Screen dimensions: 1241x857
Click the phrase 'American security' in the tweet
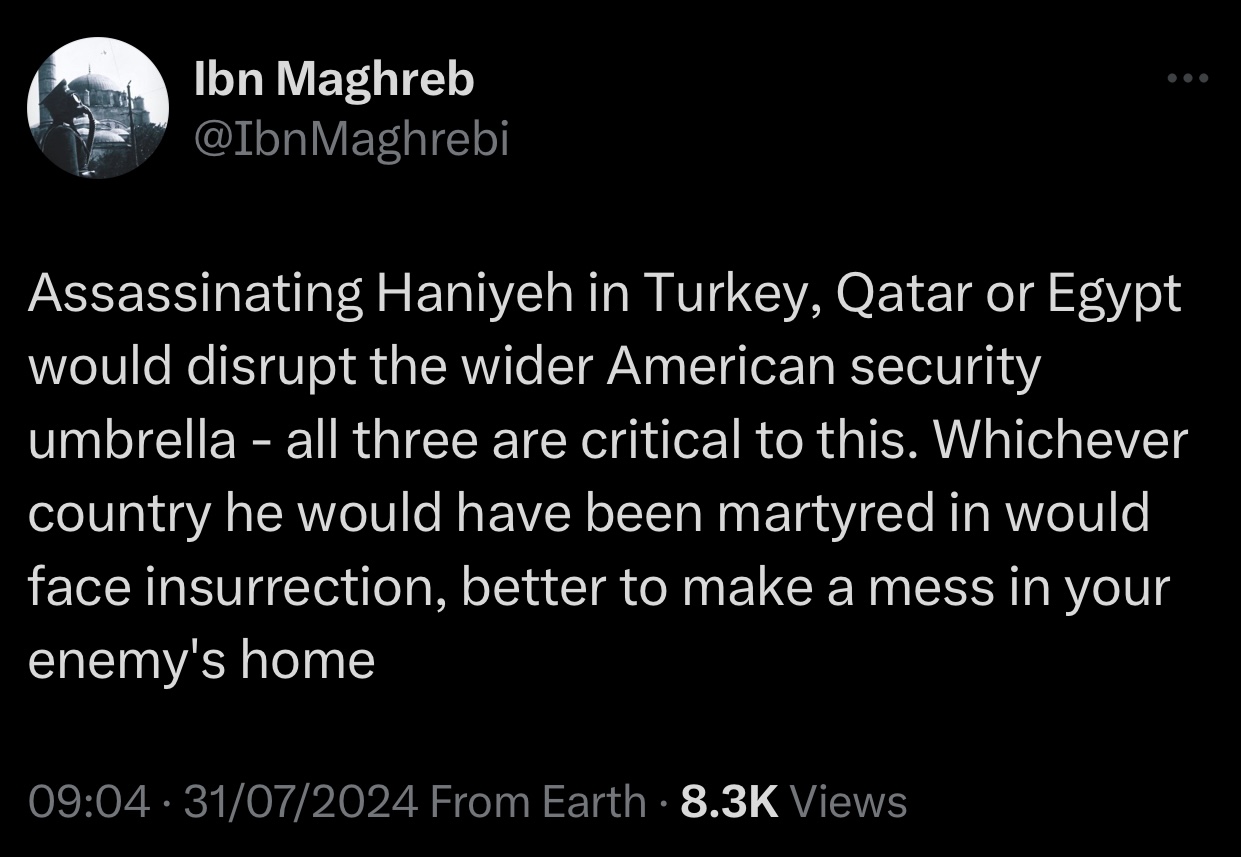tap(822, 367)
